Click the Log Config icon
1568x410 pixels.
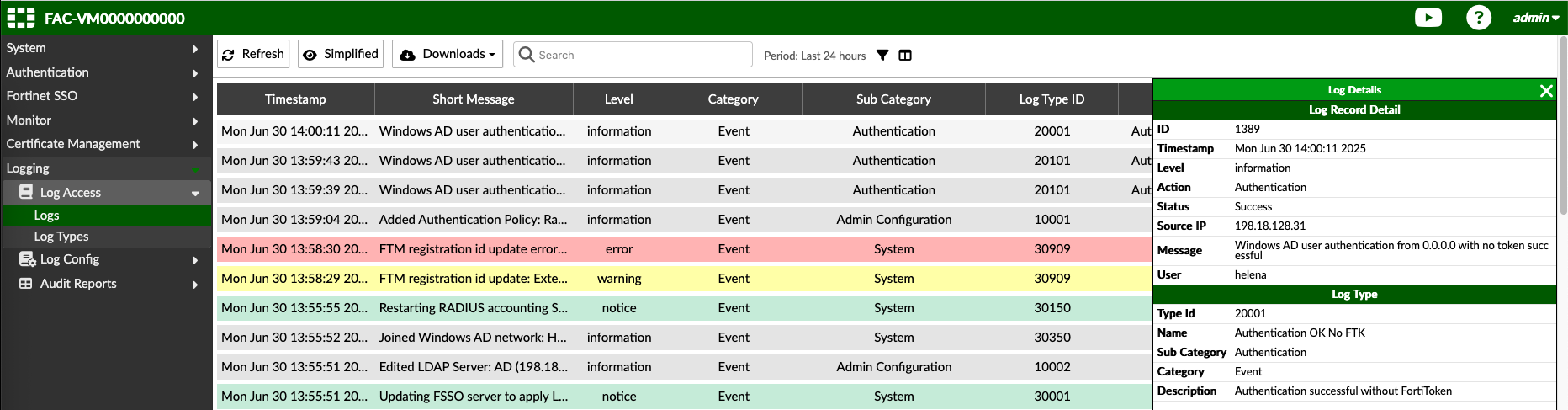click(26, 259)
